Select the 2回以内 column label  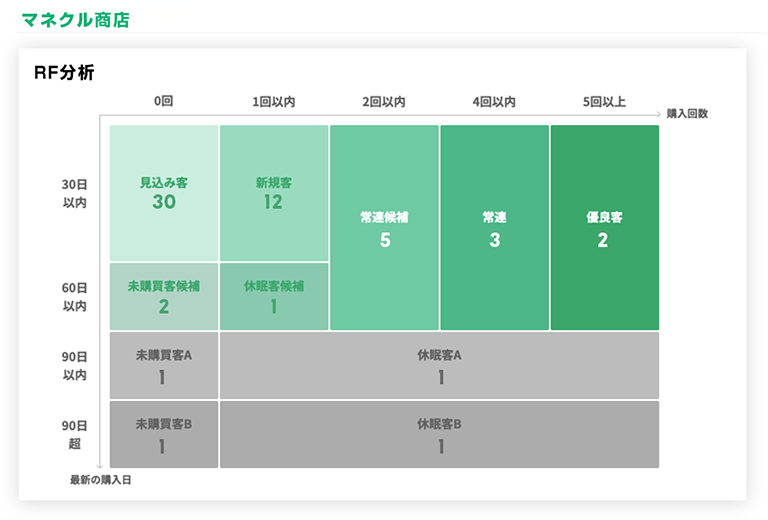[384, 101]
